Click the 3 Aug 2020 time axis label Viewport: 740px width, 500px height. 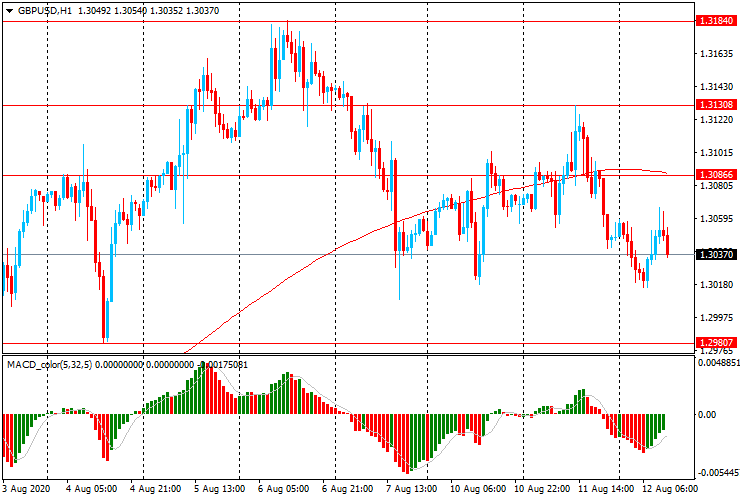click(26, 488)
